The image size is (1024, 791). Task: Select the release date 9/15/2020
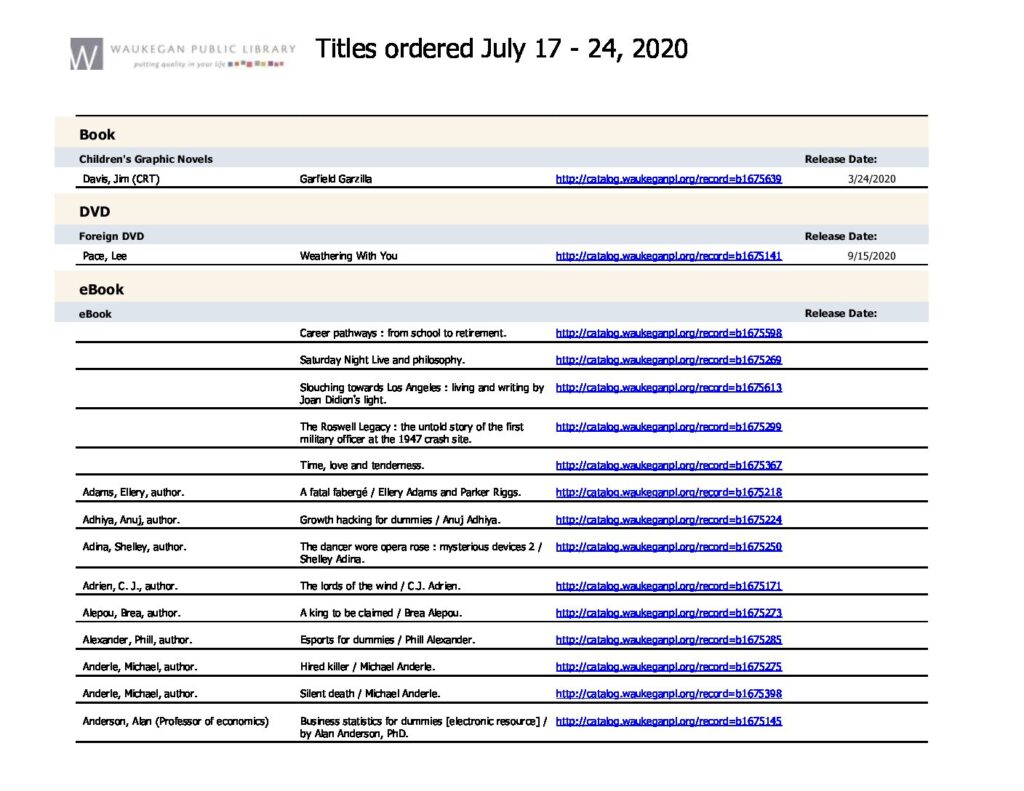871,256
